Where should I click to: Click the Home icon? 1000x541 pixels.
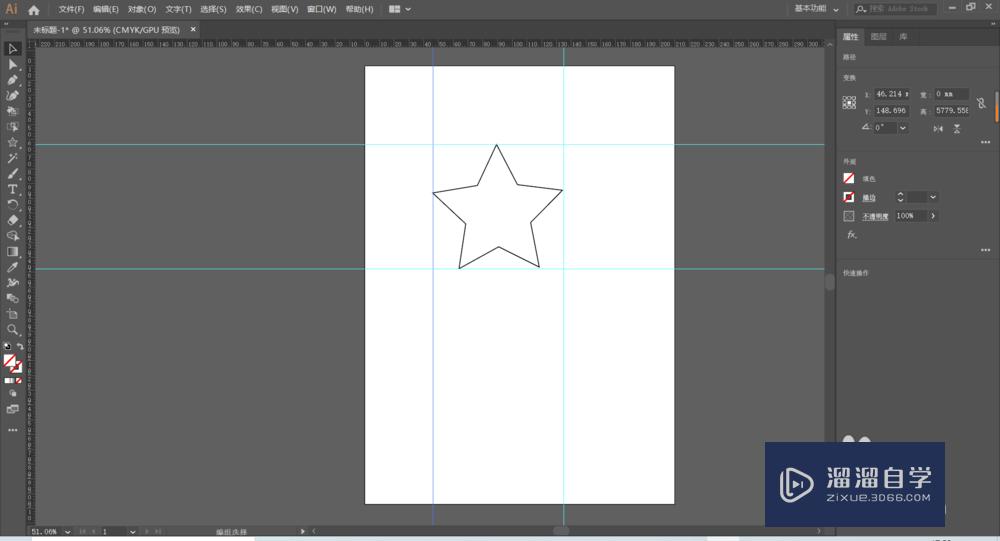(x=34, y=9)
